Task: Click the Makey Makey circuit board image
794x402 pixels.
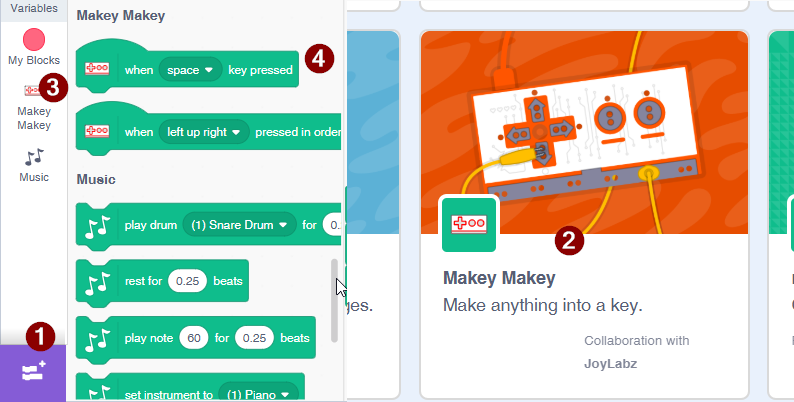Action: pos(584,133)
